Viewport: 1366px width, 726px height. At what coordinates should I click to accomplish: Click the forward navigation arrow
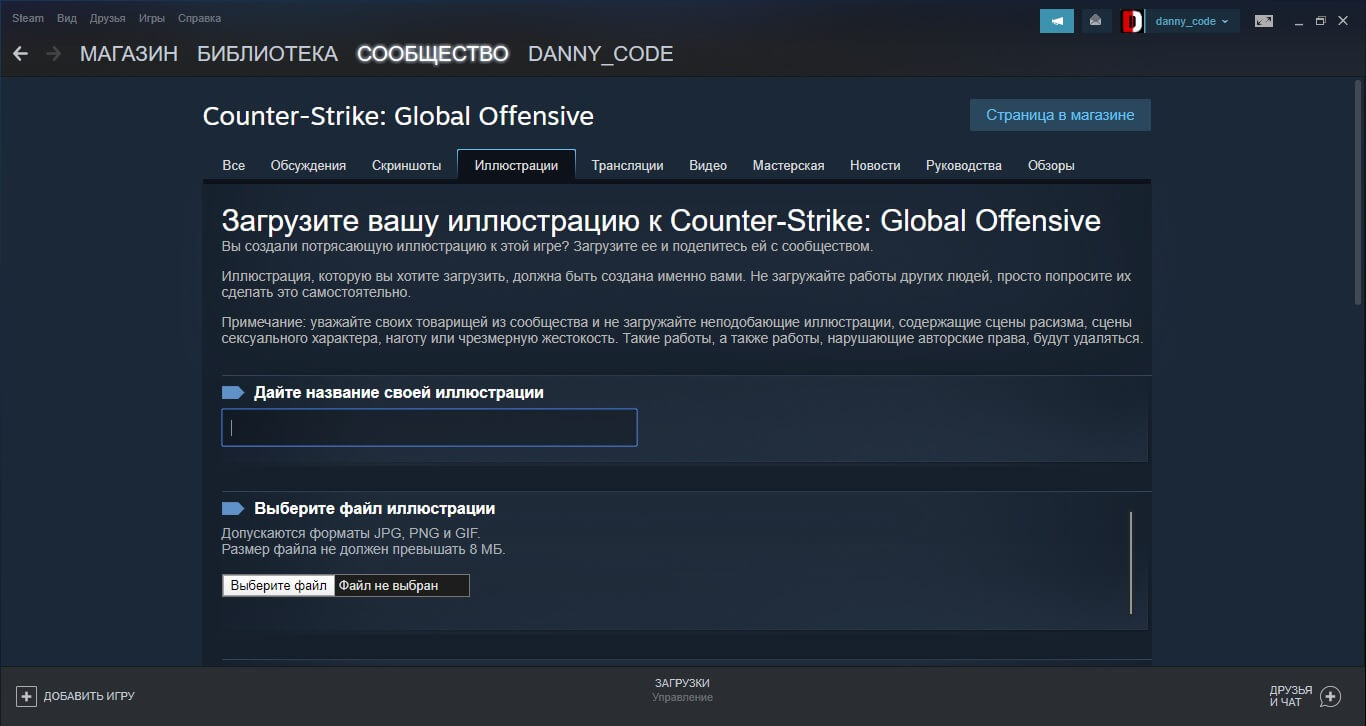coord(53,54)
